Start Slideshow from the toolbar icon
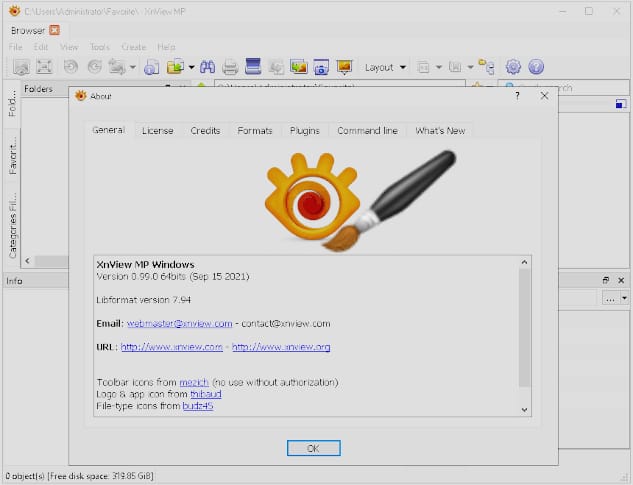This screenshot has width=633, height=485. [344, 67]
